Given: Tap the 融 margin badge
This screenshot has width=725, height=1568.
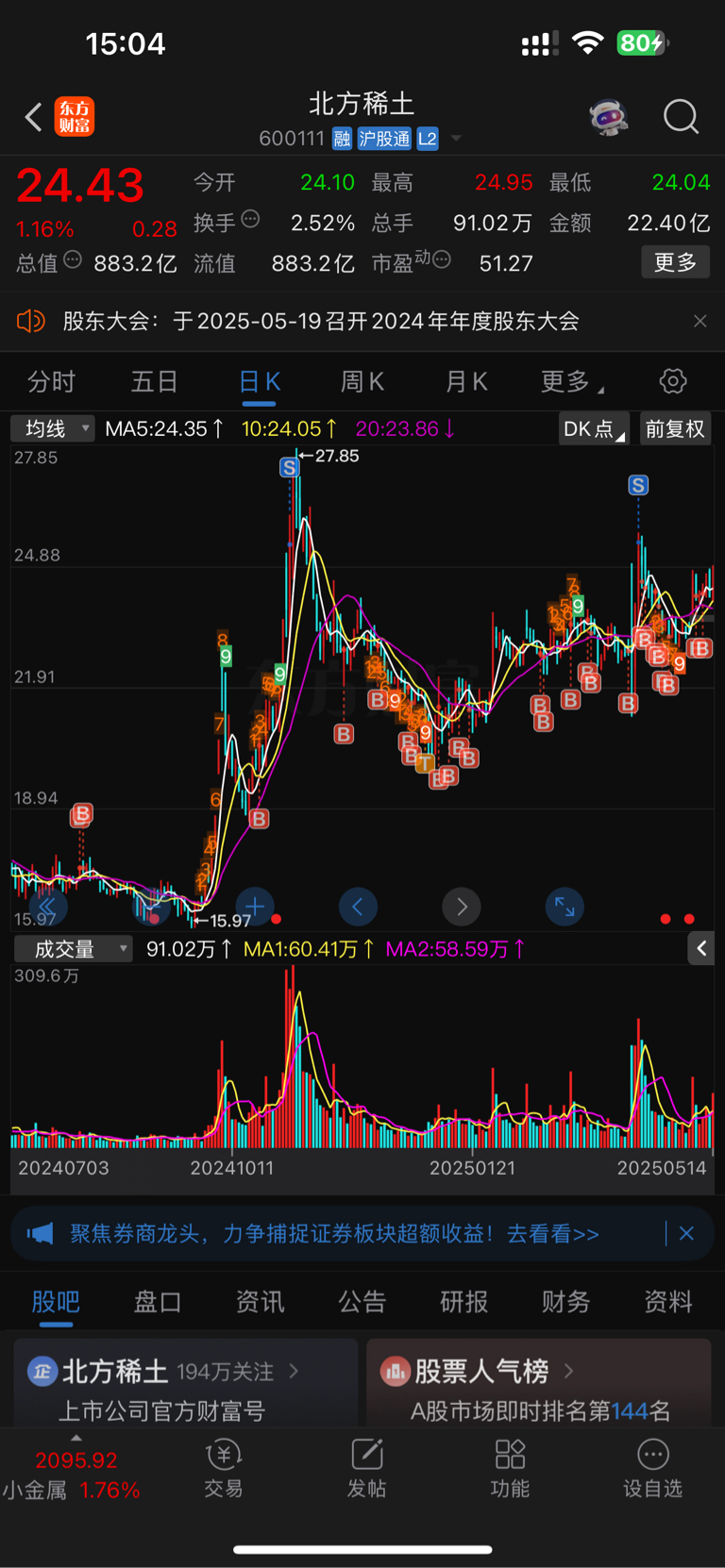Looking at the screenshot, I should 342,139.
